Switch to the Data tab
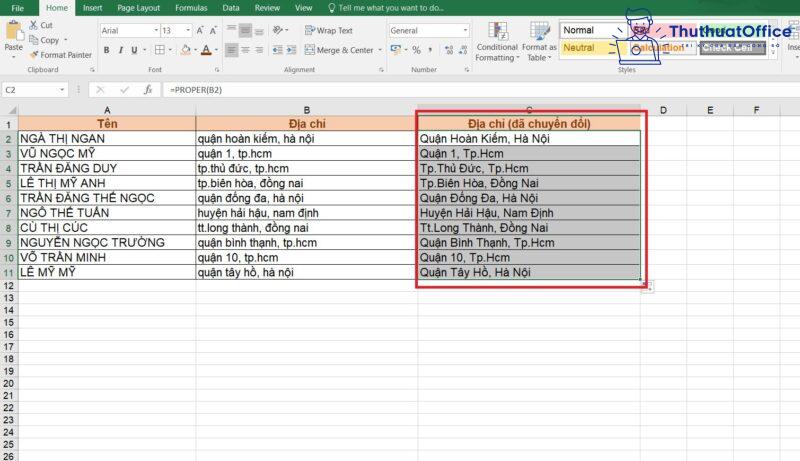Screen dimensions: 800x461 [x=231, y=8]
